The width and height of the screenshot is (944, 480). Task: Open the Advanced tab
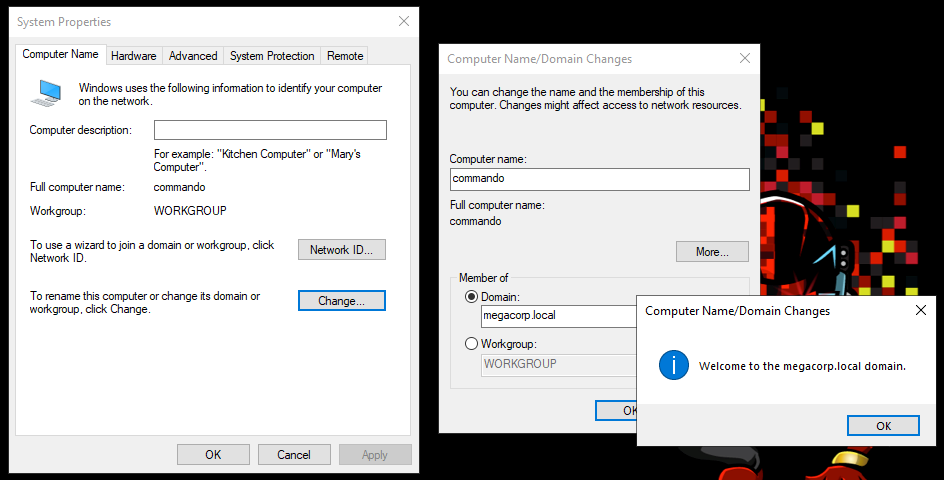coord(193,56)
